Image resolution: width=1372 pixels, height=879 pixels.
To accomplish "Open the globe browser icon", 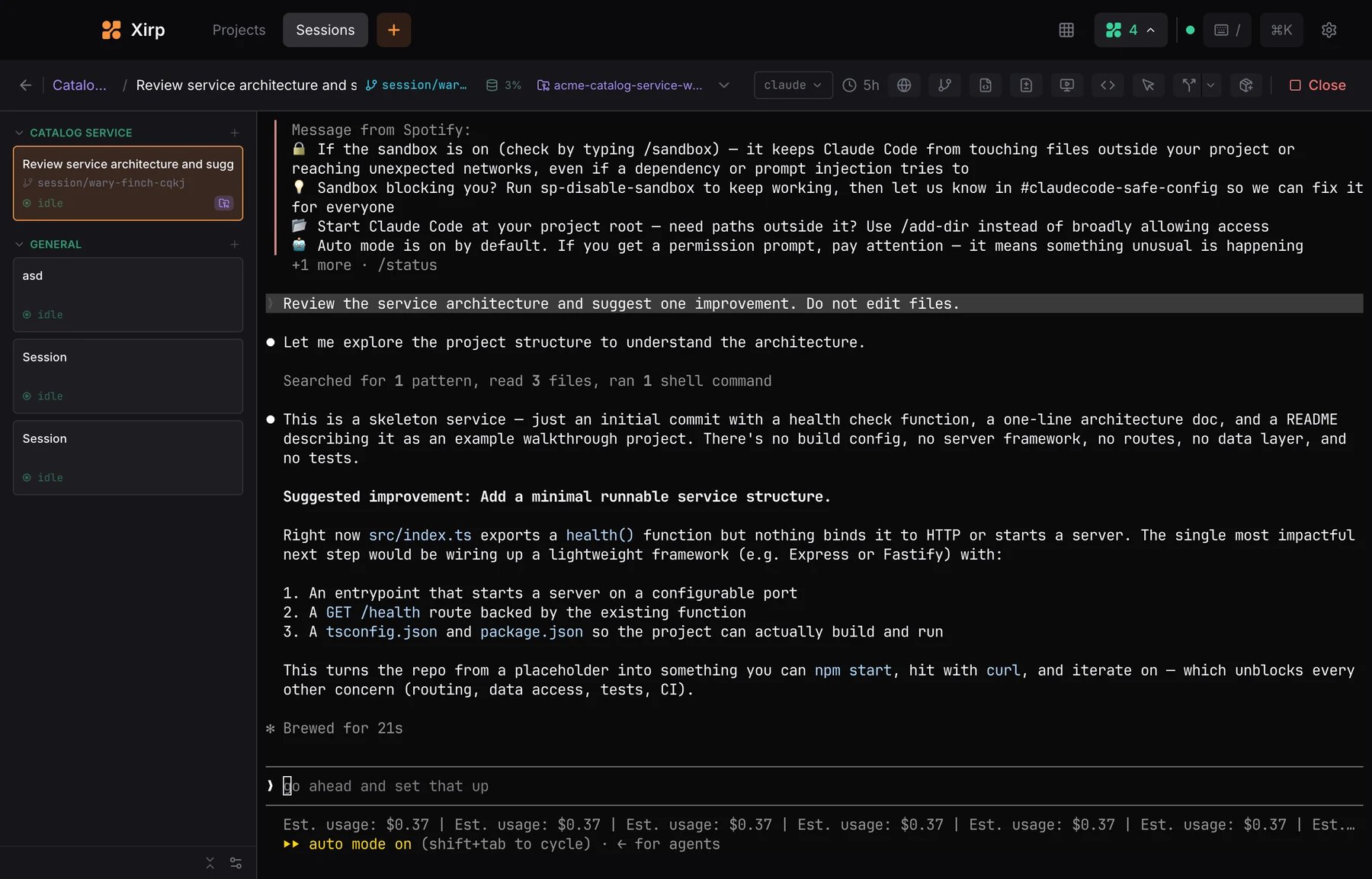I will pos(904,85).
